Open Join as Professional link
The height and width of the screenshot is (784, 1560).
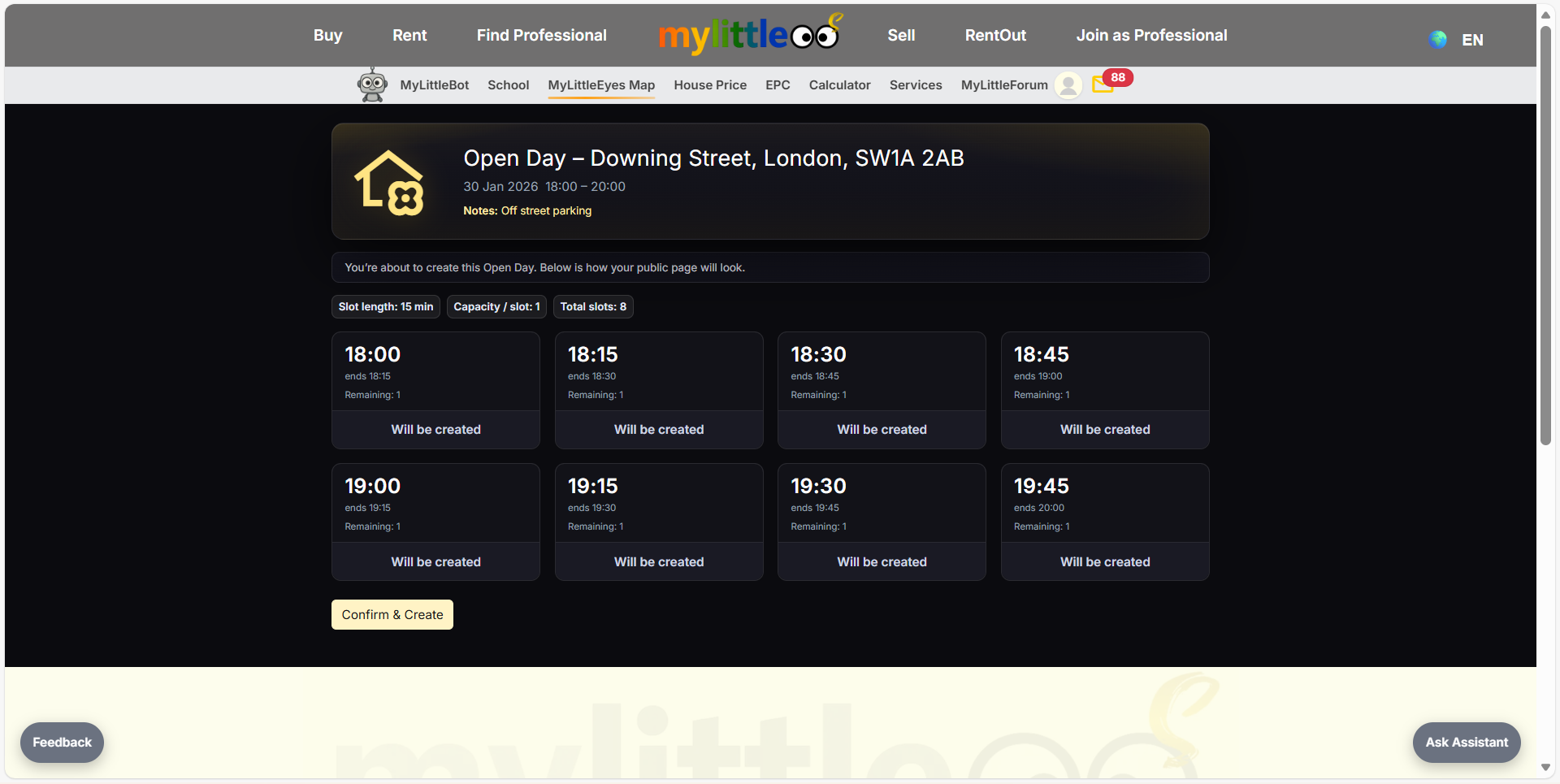(1151, 35)
